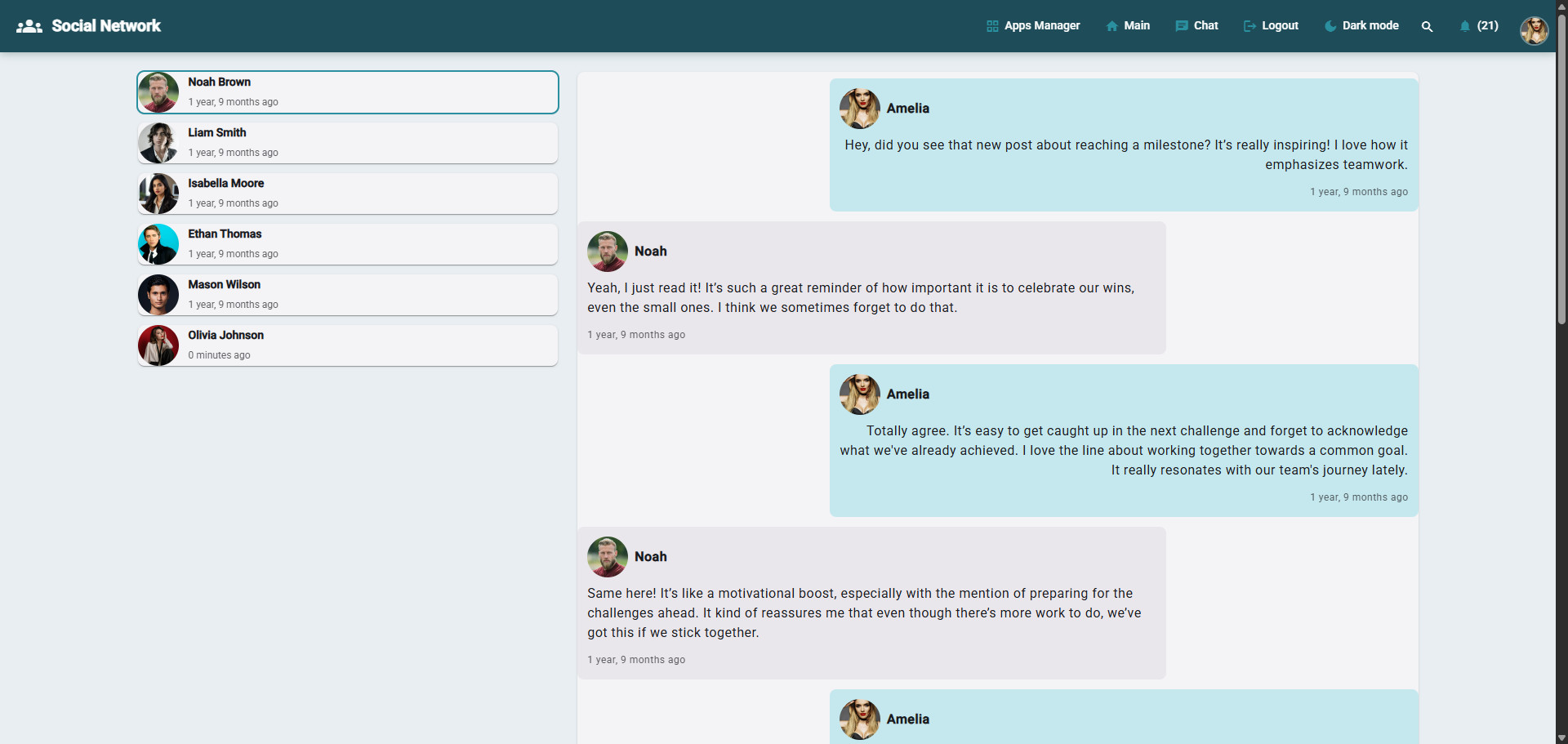Click the Apps Manager grid icon
Viewport: 1568px width, 744px height.
[992, 26]
